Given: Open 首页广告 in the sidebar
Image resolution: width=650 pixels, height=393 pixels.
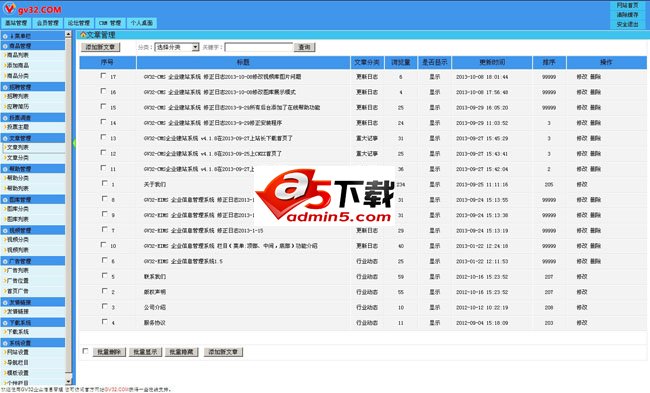Looking at the screenshot, I should 18,291.
